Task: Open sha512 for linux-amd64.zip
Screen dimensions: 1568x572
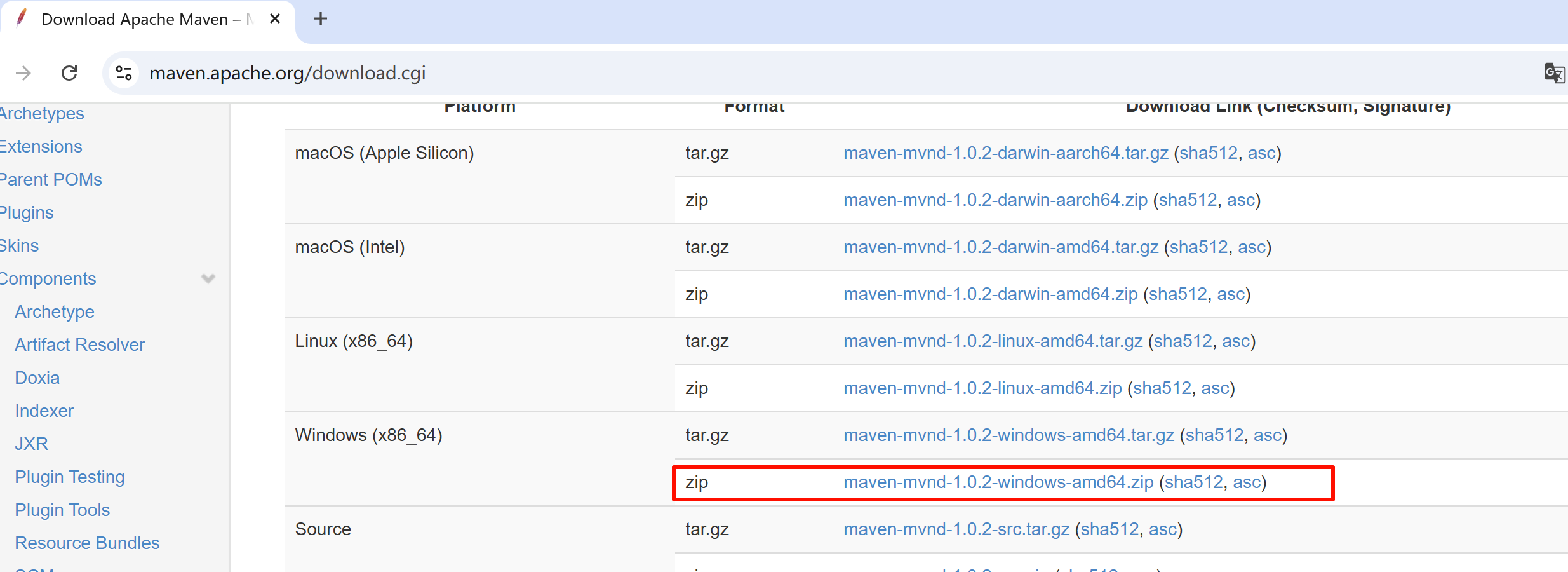Action: 1162,388
